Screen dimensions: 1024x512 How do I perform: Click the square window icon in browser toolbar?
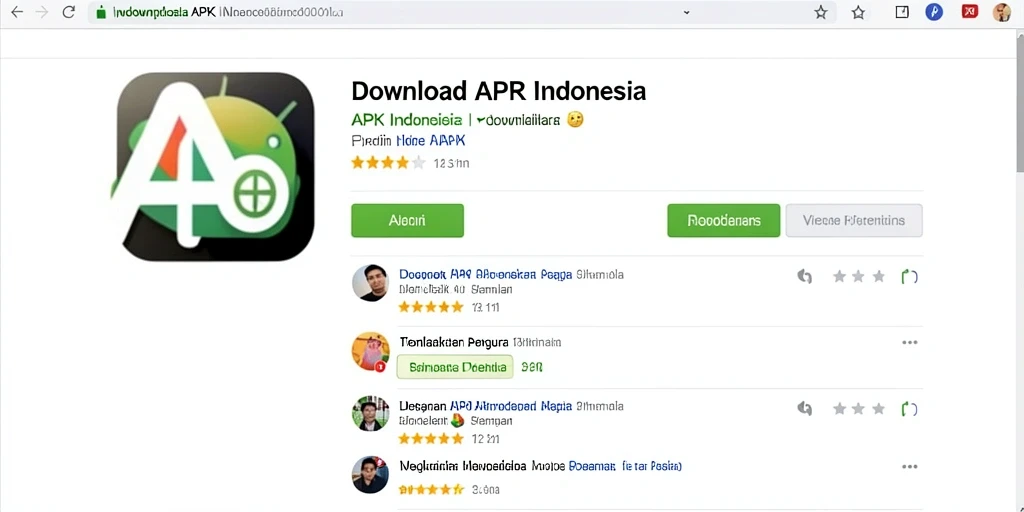[x=902, y=12]
